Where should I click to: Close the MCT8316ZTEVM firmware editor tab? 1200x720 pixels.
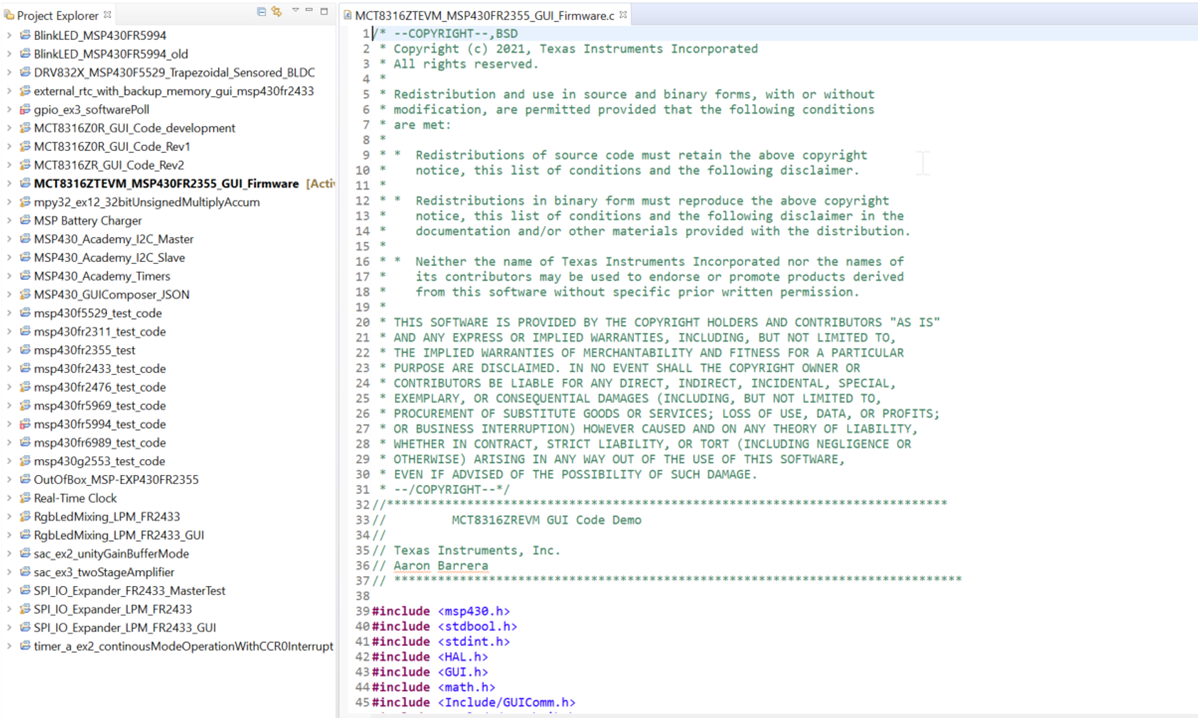click(622, 15)
